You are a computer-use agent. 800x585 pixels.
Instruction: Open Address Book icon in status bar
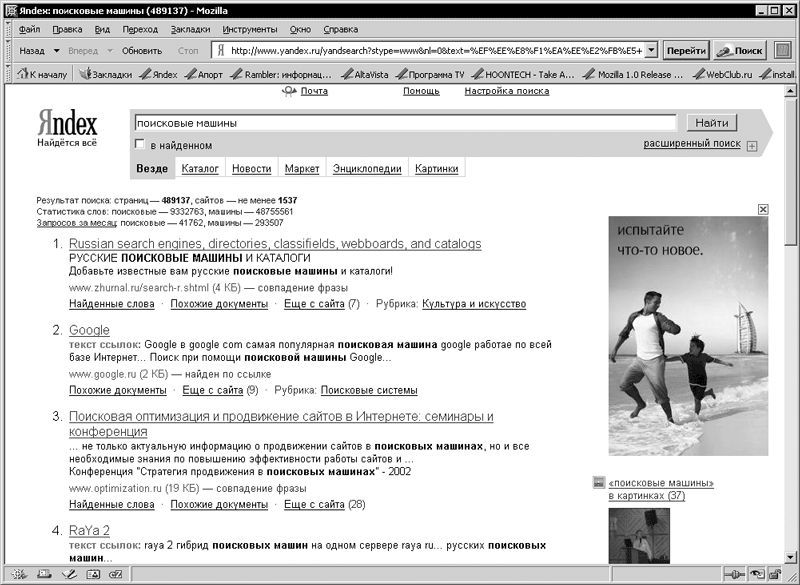click(93, 574)
